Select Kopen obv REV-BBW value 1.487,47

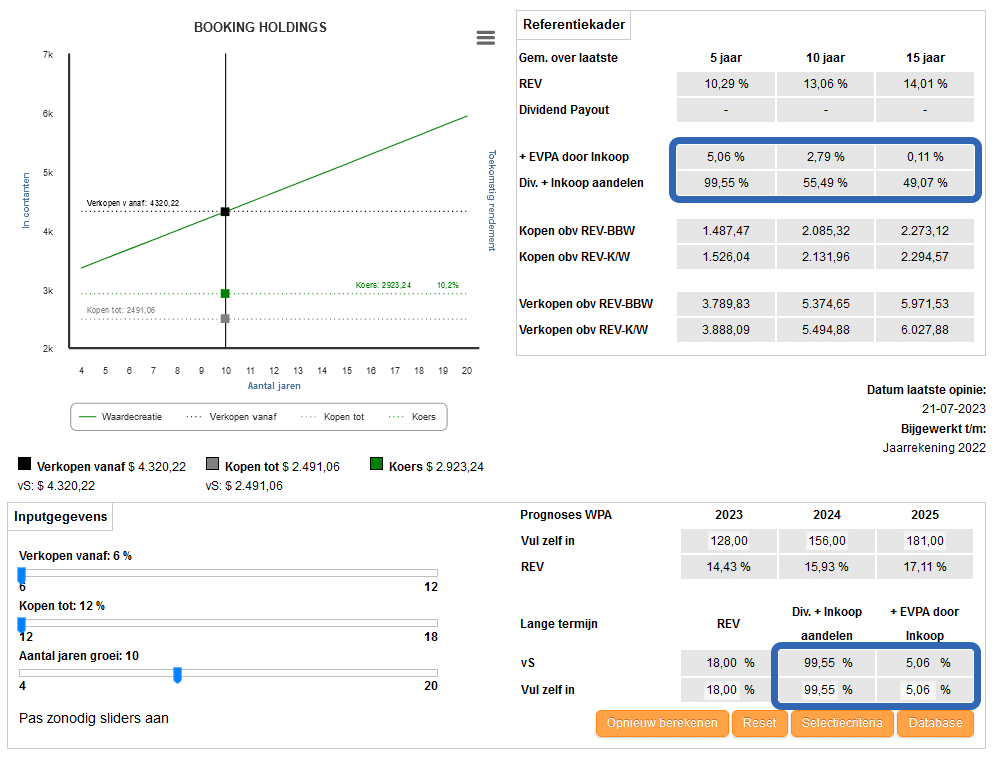point(726,231)
